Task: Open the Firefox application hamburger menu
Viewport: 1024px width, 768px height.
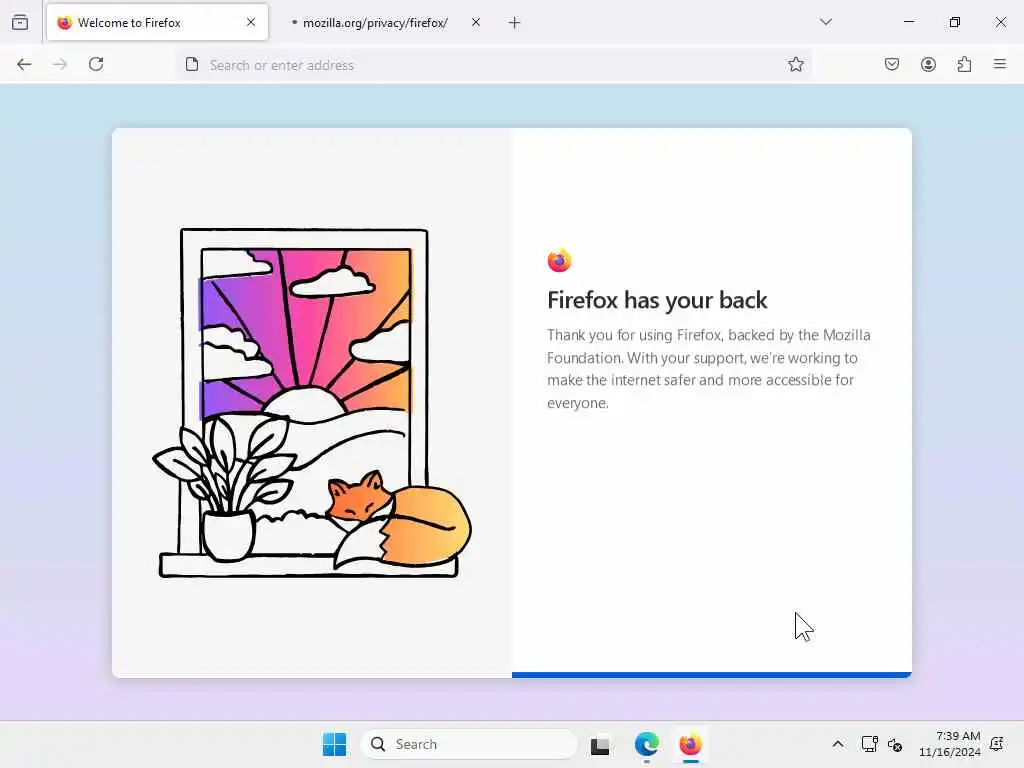Action: click(1000, 64)
